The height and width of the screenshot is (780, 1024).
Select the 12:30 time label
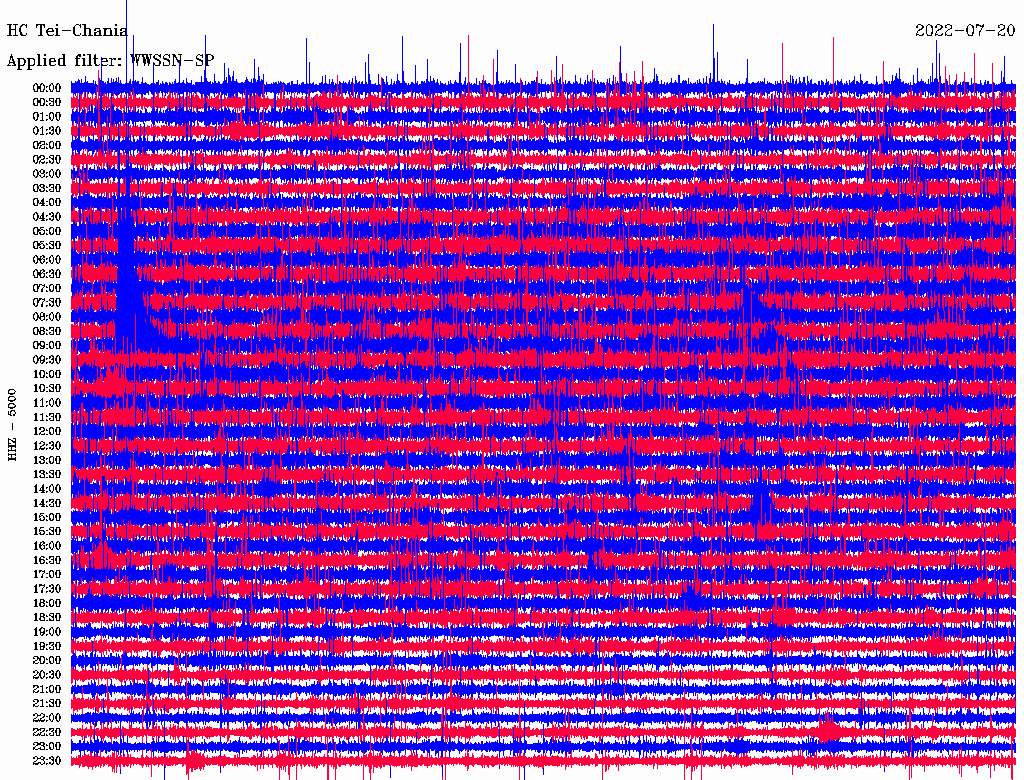pyautogui.click(x=46, y=446)
